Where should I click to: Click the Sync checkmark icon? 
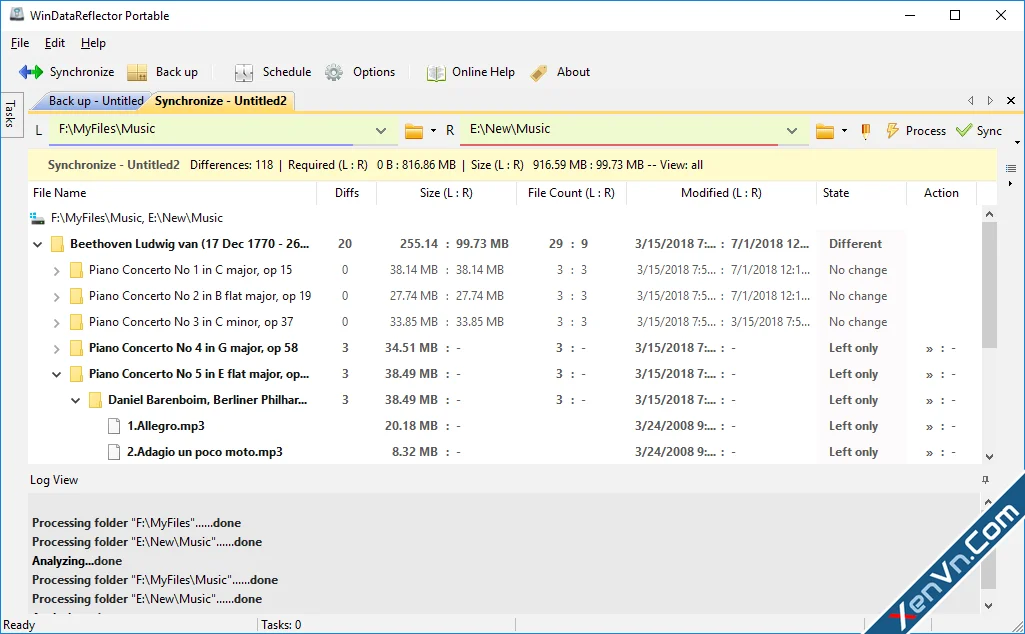click(x=964, y=130)
